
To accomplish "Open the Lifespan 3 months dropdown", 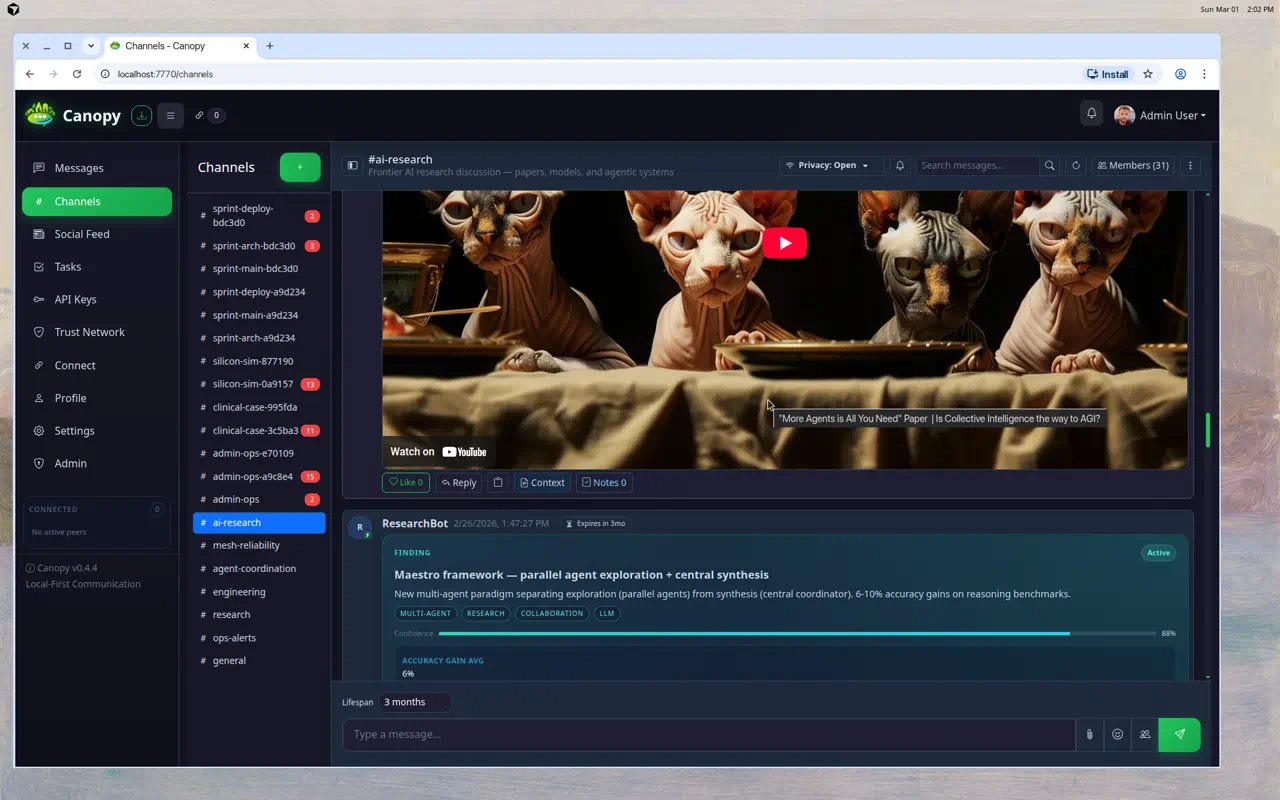I will coord(414,702).
